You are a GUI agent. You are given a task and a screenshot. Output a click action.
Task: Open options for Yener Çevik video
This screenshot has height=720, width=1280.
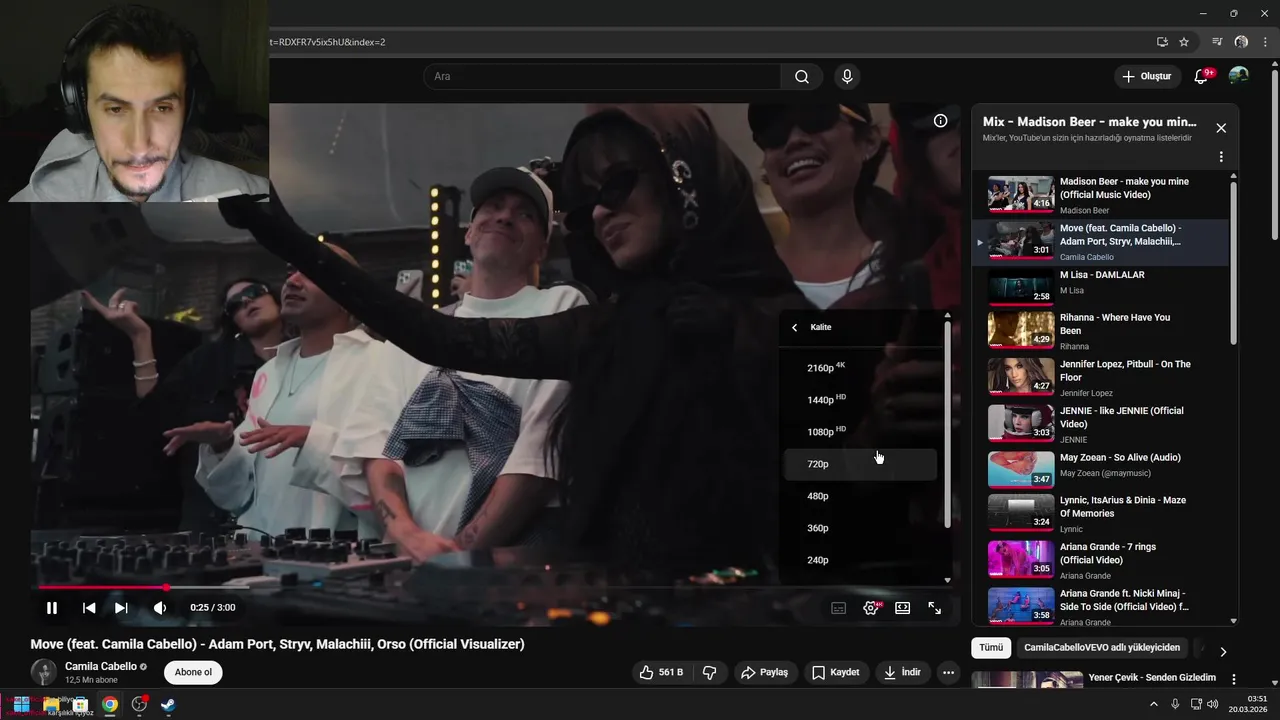point(1234,679)
